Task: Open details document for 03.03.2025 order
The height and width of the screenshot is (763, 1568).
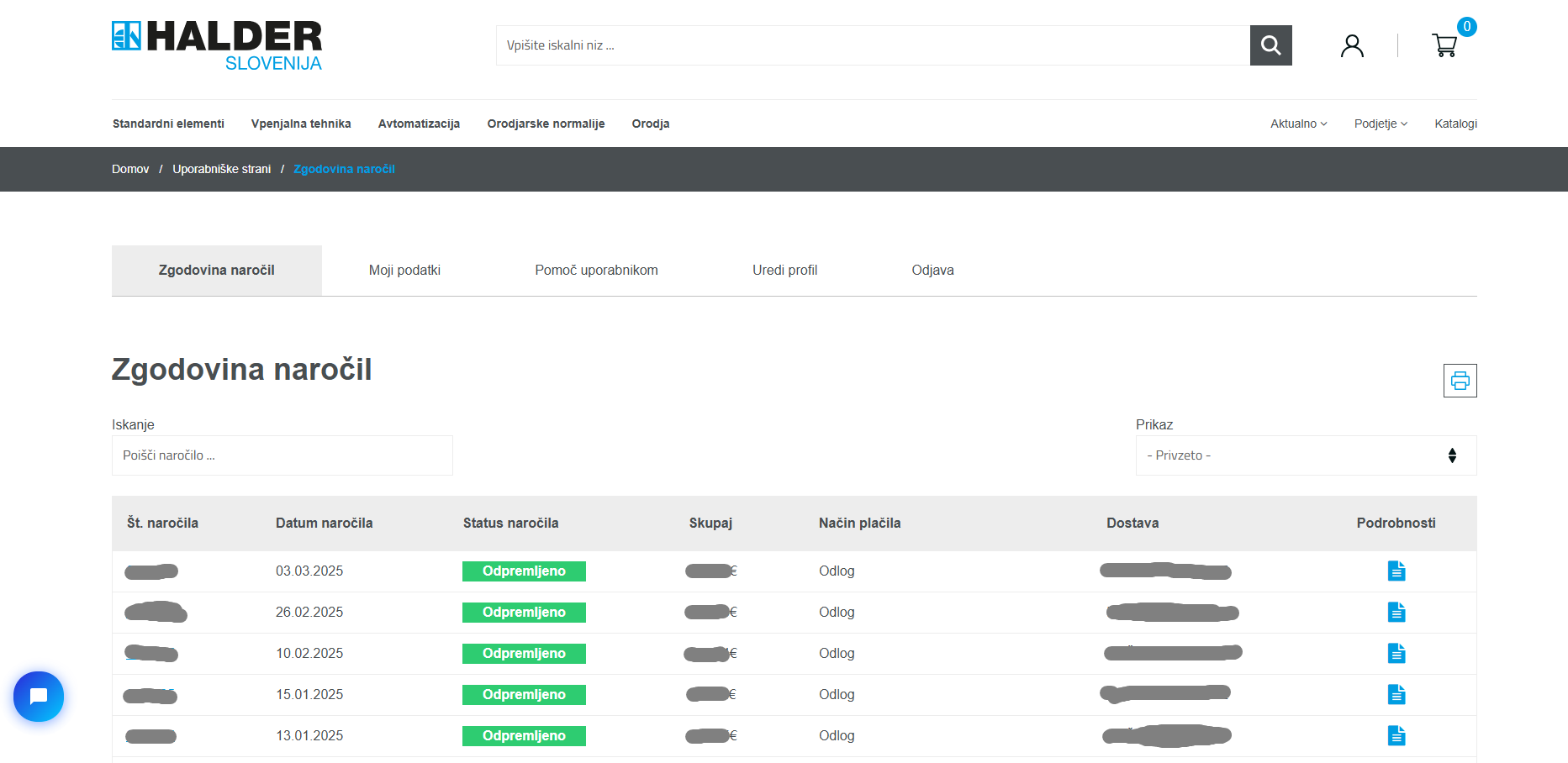Action: pos(1396,571)
